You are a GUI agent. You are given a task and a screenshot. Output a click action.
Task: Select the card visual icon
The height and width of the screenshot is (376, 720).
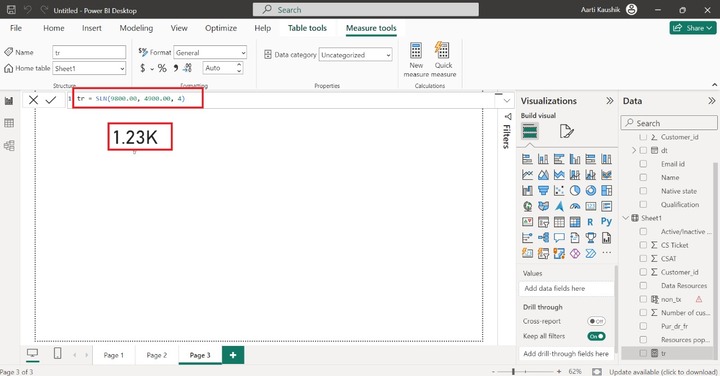pos(591,207)
